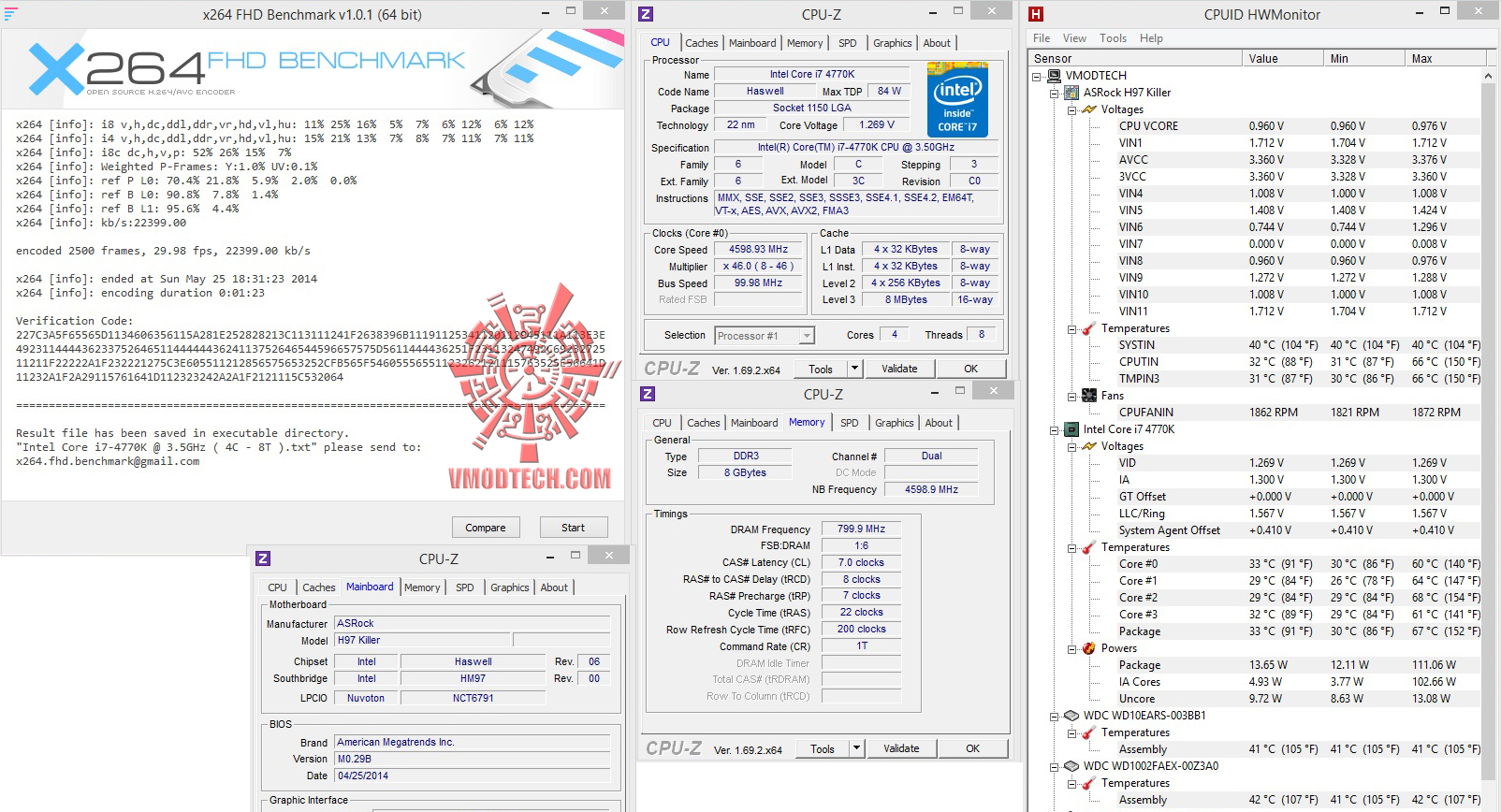The image size is (1501, 812).
Task: Click Validate in the CPU-Z Memory window
Action: [x=901, y=748]
